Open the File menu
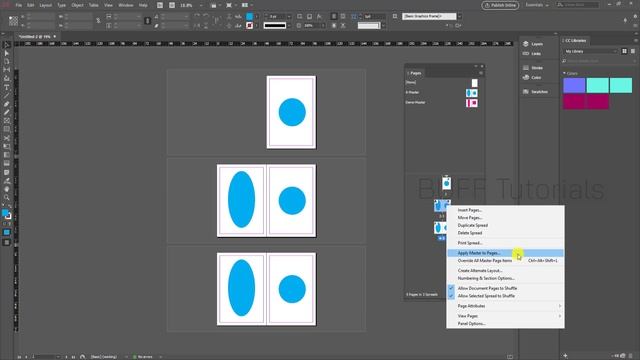The image size is (640, 360). pyautogui.click(x=19, y=5)
